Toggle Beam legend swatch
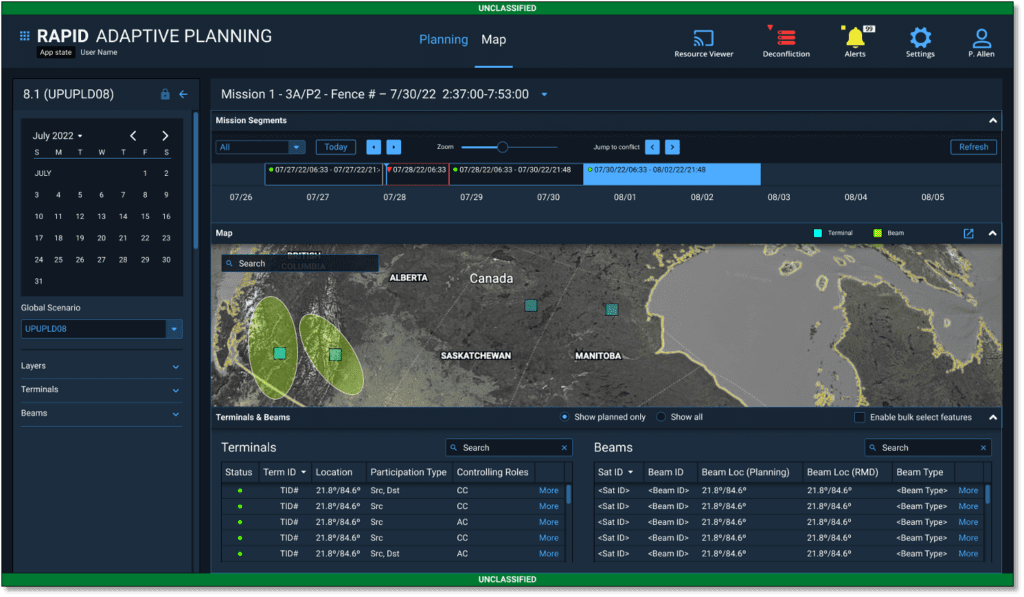The width and height of the screenshot is (1024, 597). [x=878, y=233]
